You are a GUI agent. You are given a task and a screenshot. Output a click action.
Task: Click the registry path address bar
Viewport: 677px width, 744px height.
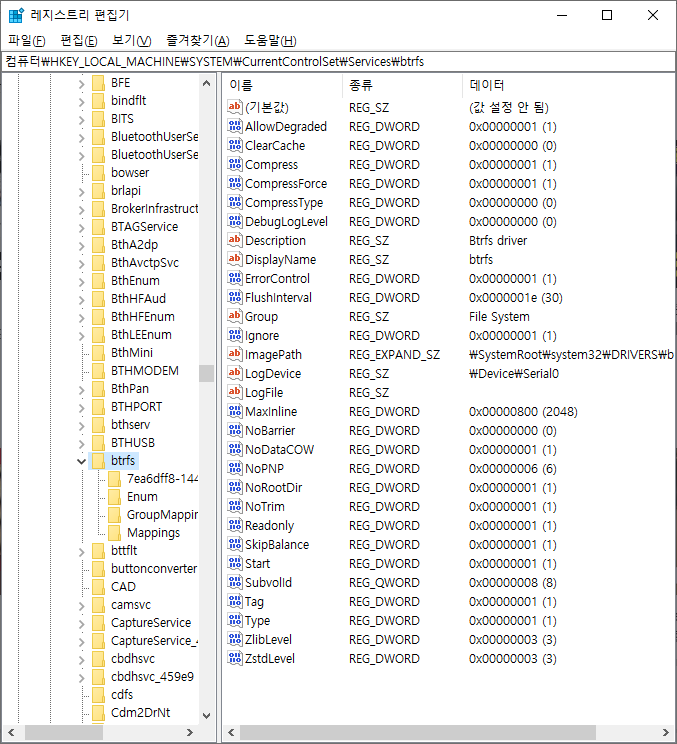click(338, 62)
